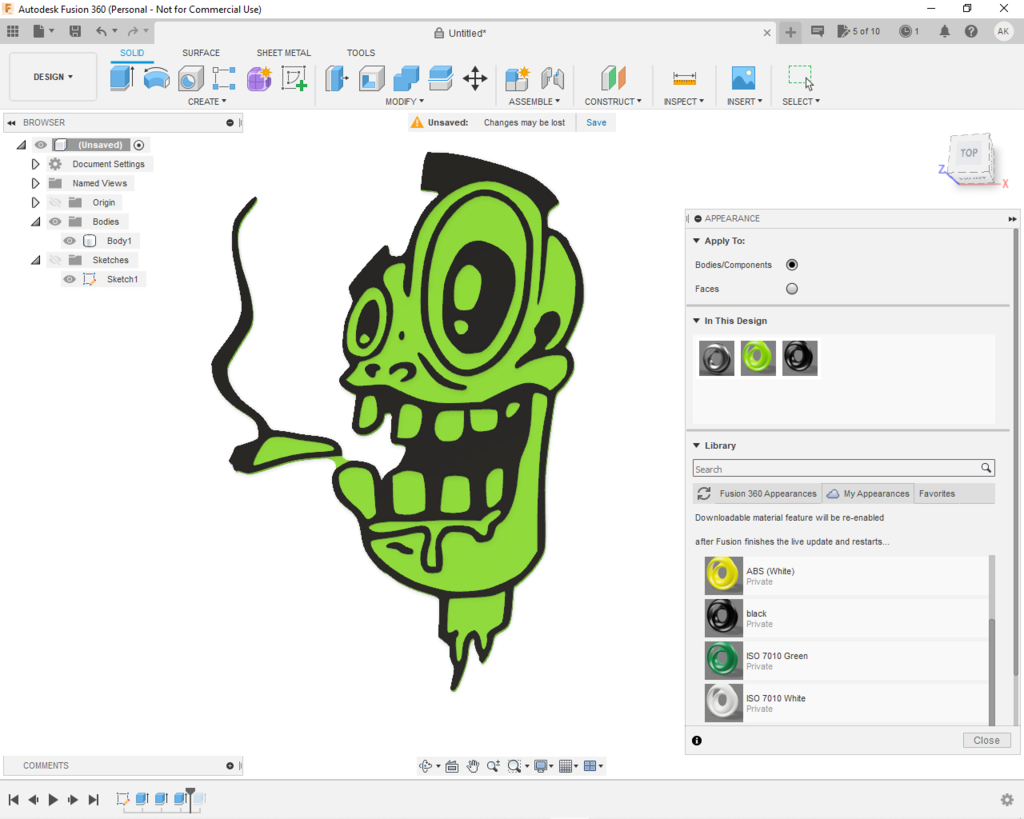The width and height of the screenshot is (1024, 819).
Task: Activate the Move/Copy tool
Action: 475,78
